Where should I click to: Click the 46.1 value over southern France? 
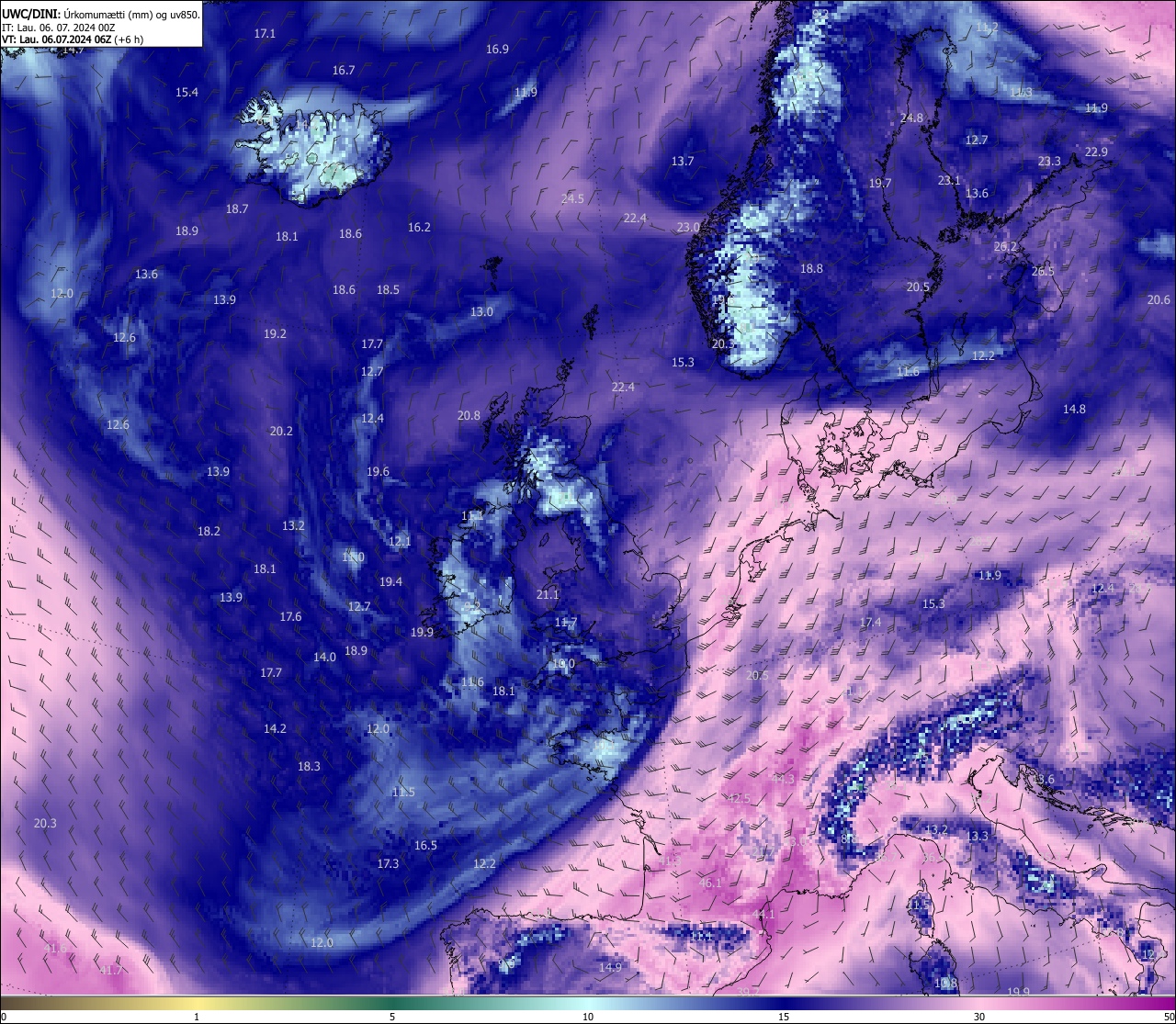tap(710, 883)
